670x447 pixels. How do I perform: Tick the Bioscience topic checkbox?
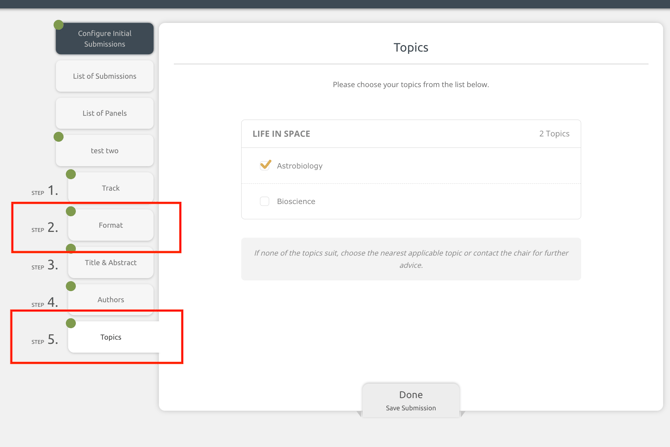265,201
